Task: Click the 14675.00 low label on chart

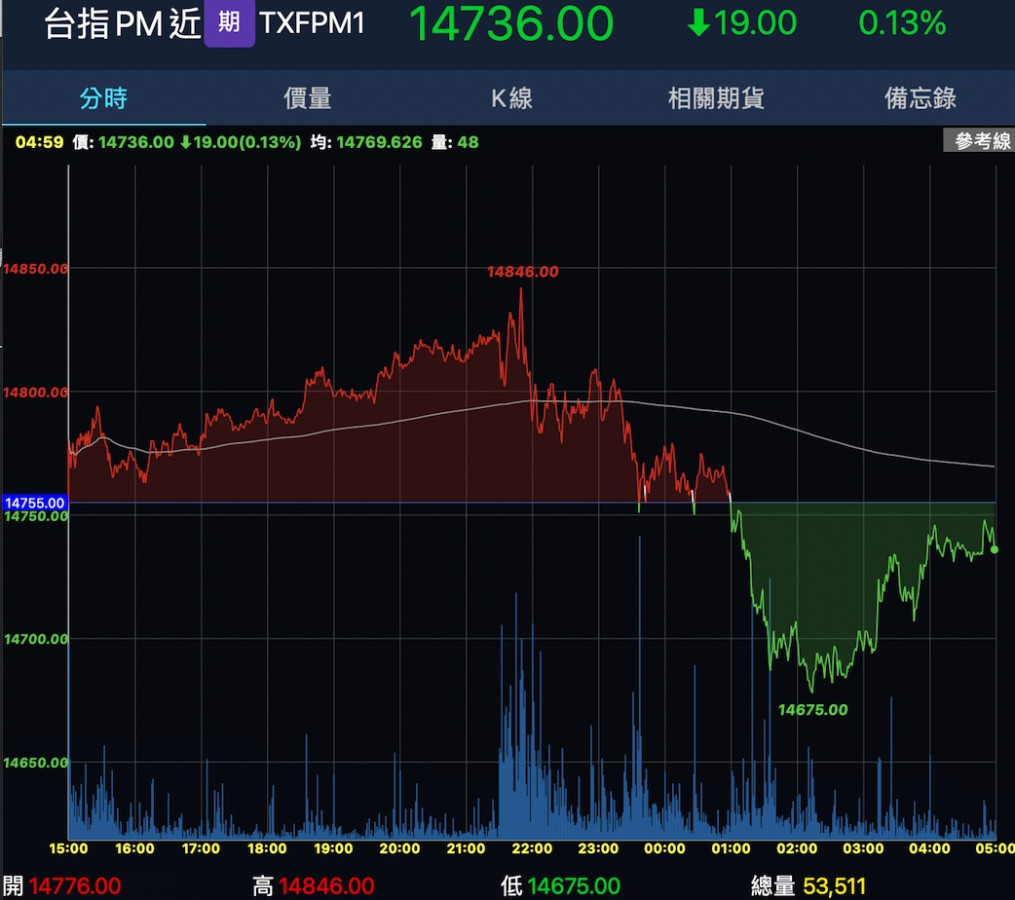Action: tap(812, 710)
